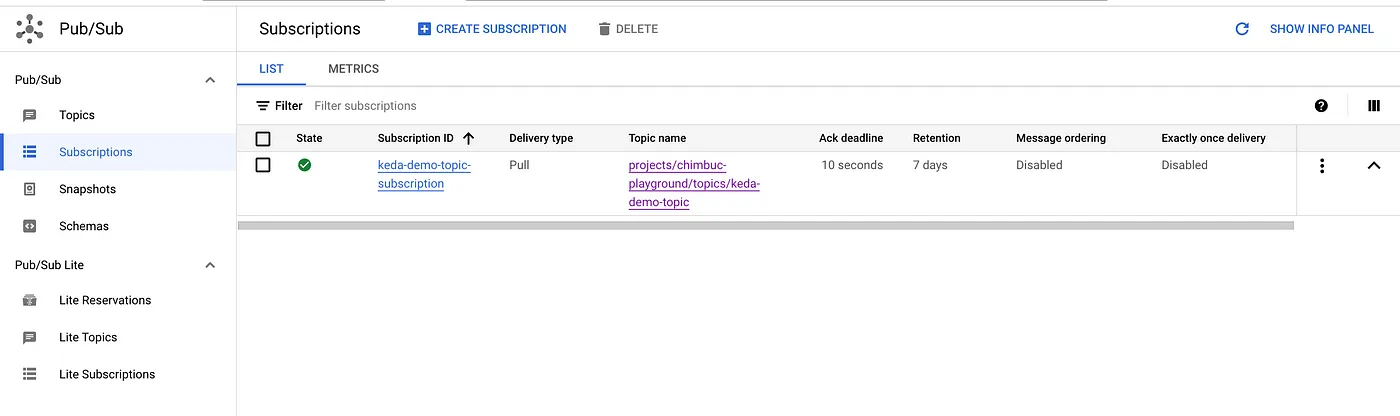Viewport: 1400px width, 416px height.
Task: Click the Filter icon
Action: (263, 105)
